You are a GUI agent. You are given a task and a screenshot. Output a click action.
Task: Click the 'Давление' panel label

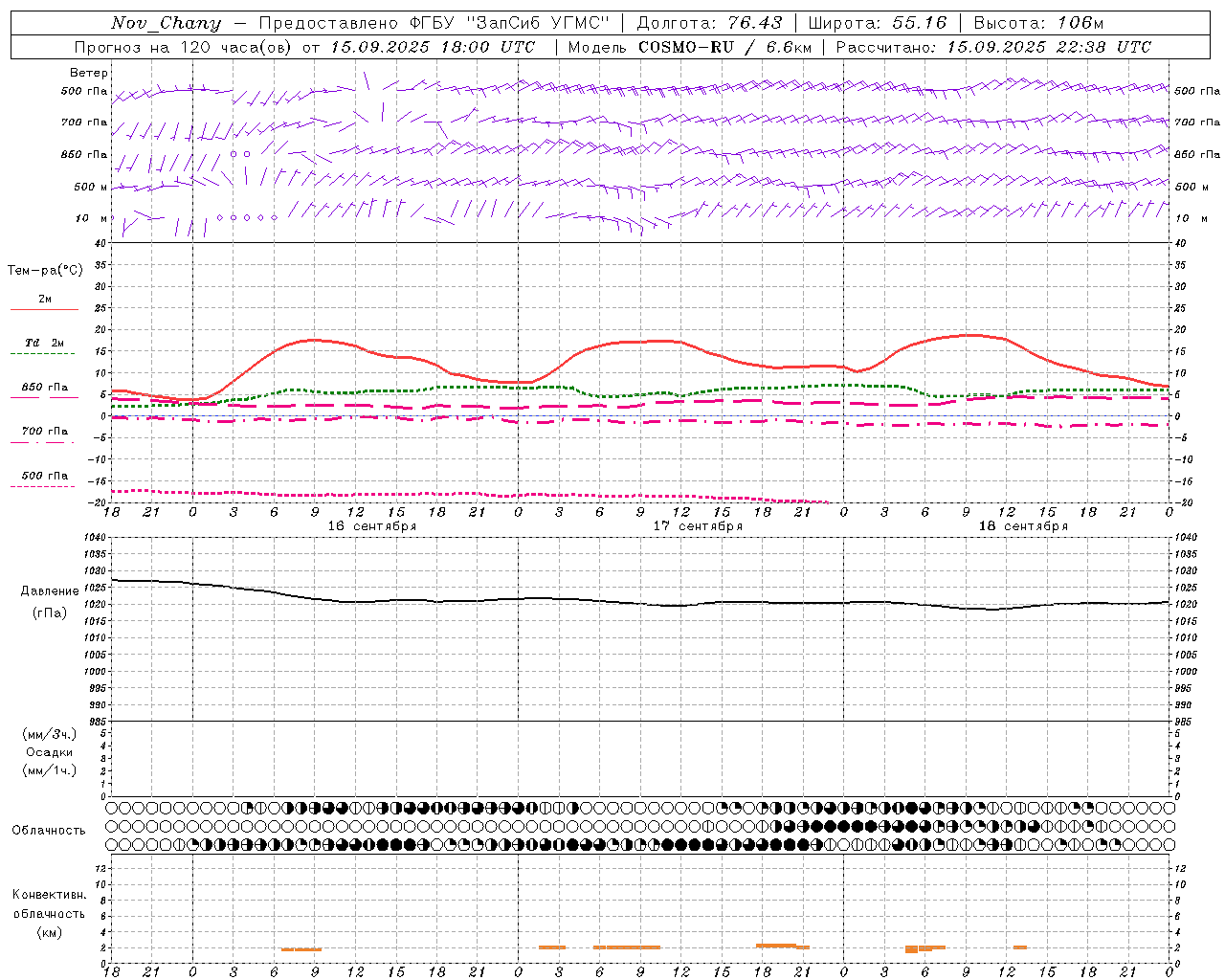click(50, 591)
